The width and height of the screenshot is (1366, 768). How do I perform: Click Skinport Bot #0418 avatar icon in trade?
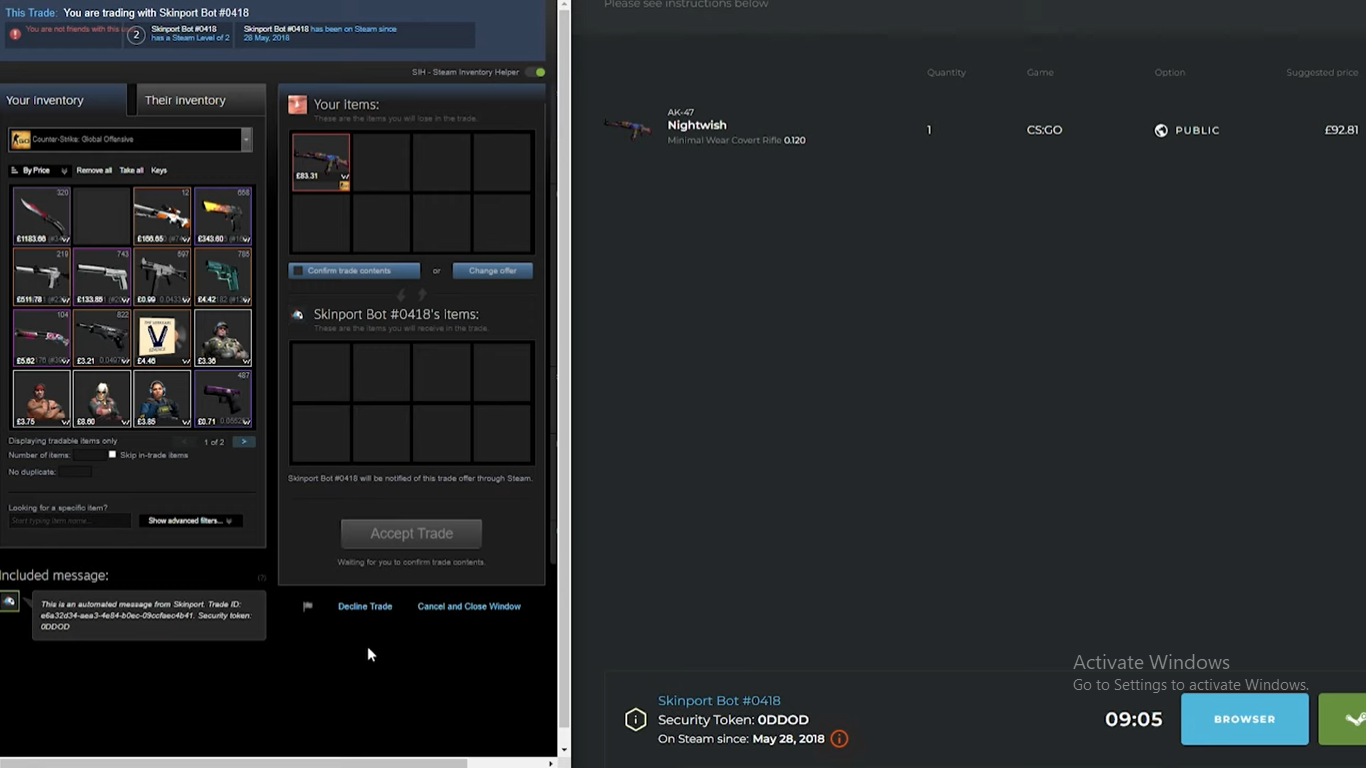297,314
